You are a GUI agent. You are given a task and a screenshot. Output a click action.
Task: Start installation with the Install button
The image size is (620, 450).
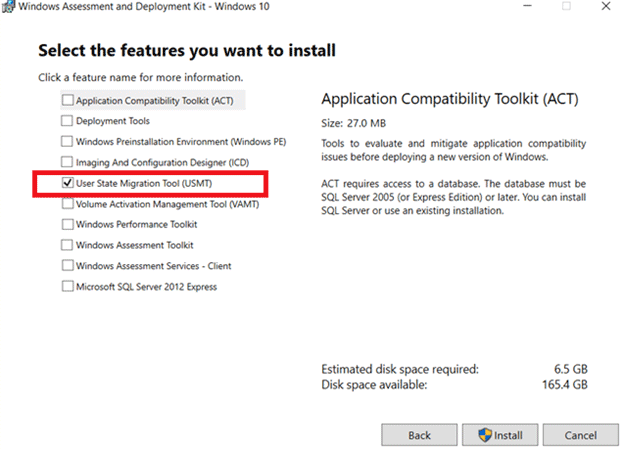tap(500, 435)
